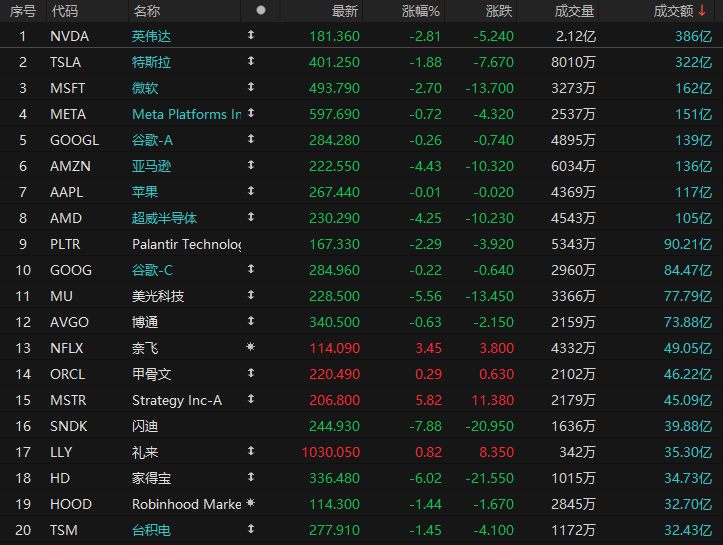The height and width of the screenshot is (545, 723).
Task: Click the 386亿 turnover value
Action: [693, 36]
